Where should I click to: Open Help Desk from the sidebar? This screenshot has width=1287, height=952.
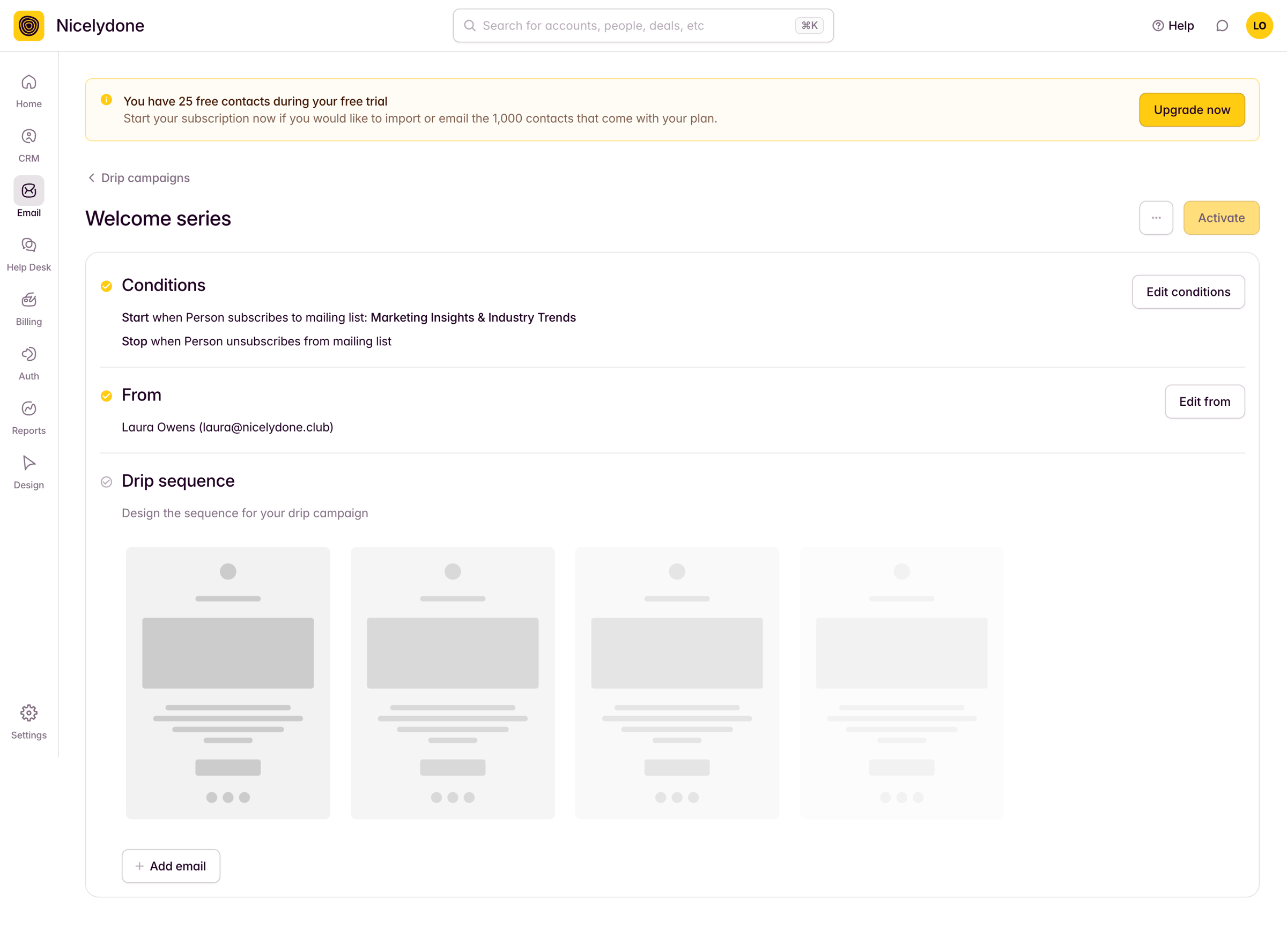[x=29, y=255]
